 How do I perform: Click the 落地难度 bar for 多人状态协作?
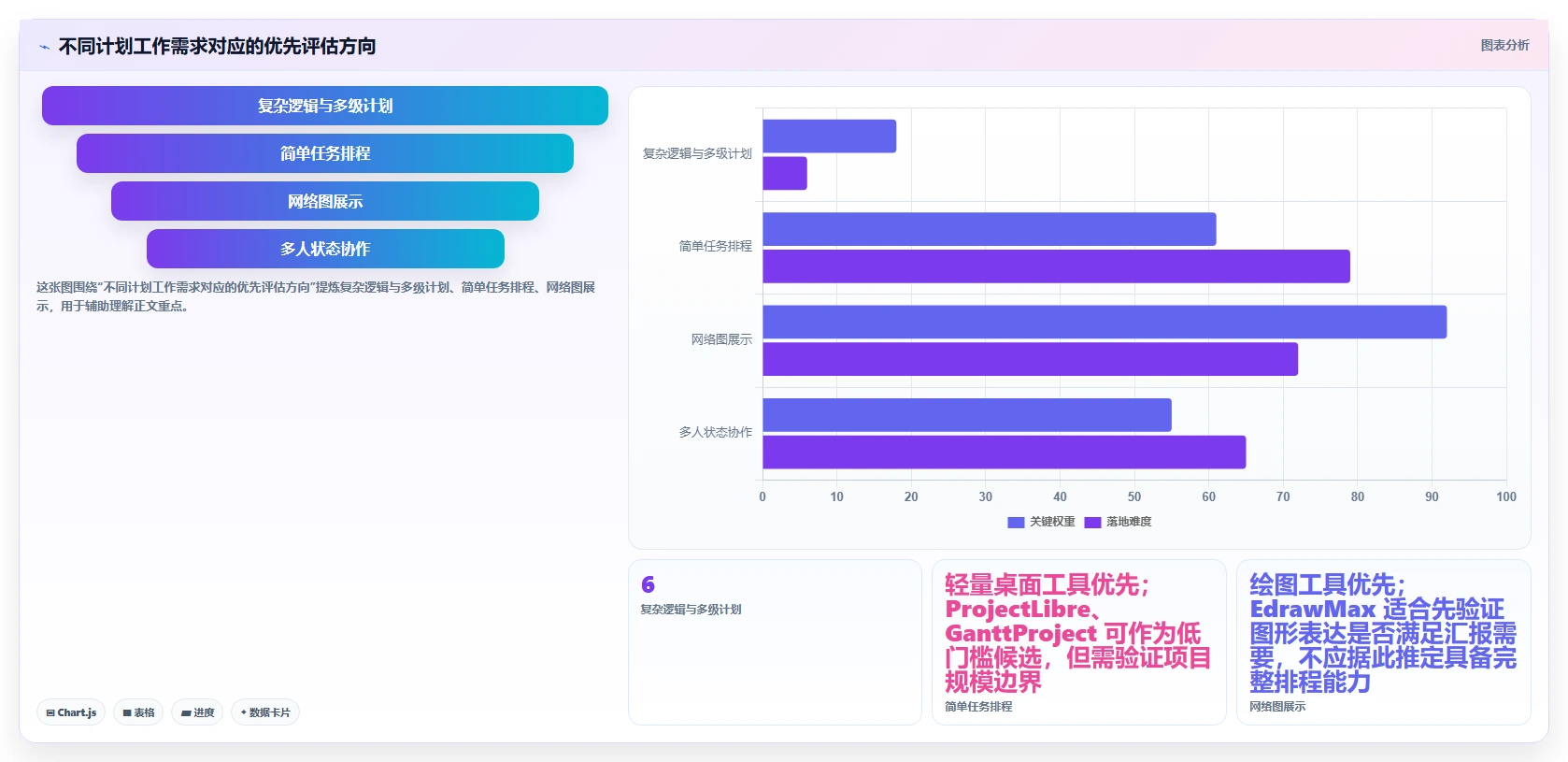tap(1005, 453)
